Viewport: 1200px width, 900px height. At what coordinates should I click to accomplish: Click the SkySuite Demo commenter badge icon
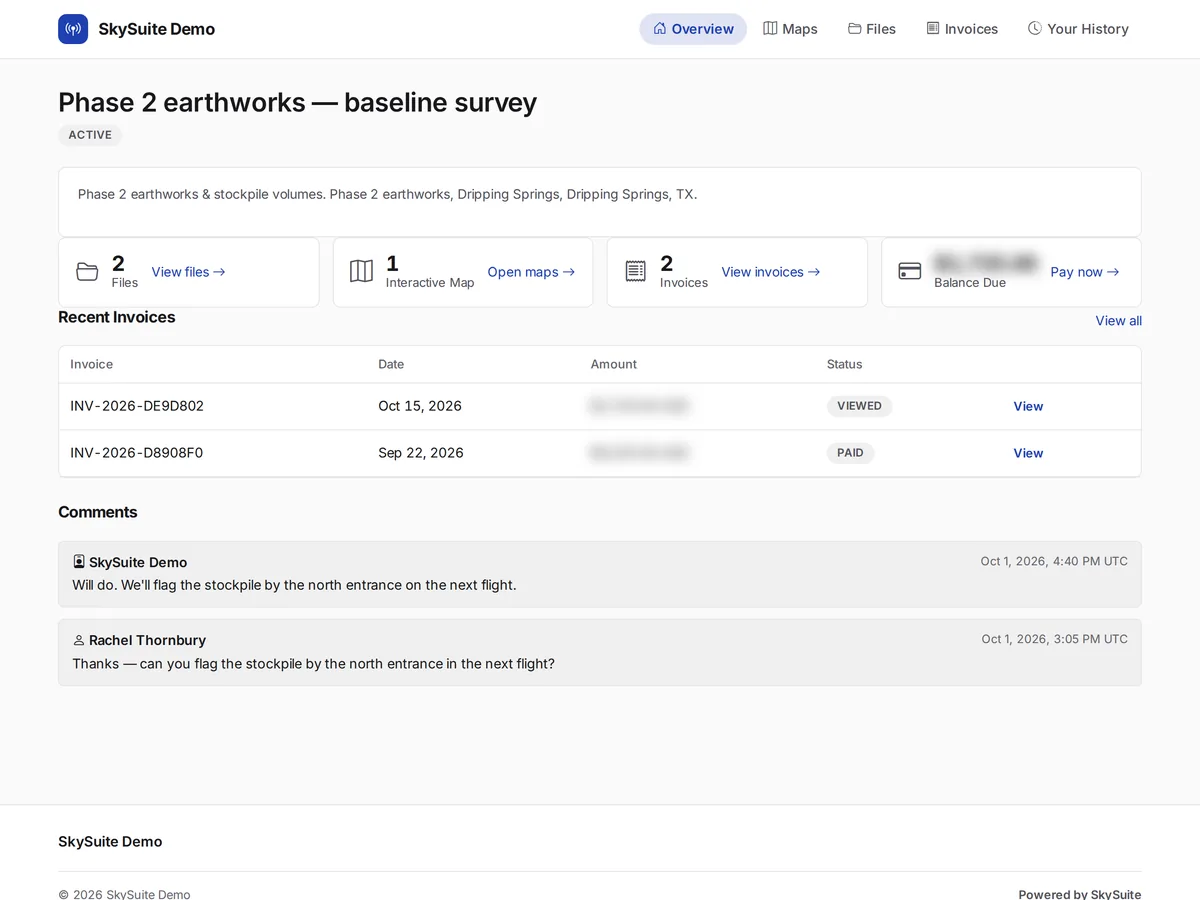coord(79,562)
